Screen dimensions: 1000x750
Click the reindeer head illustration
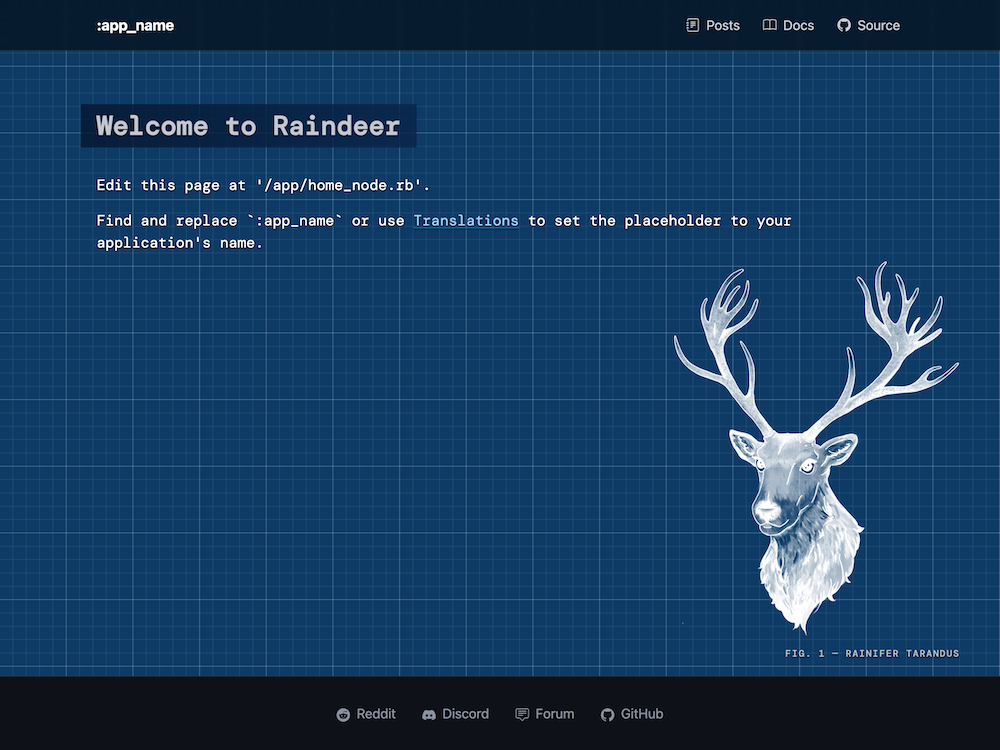(x=816, y=447)
